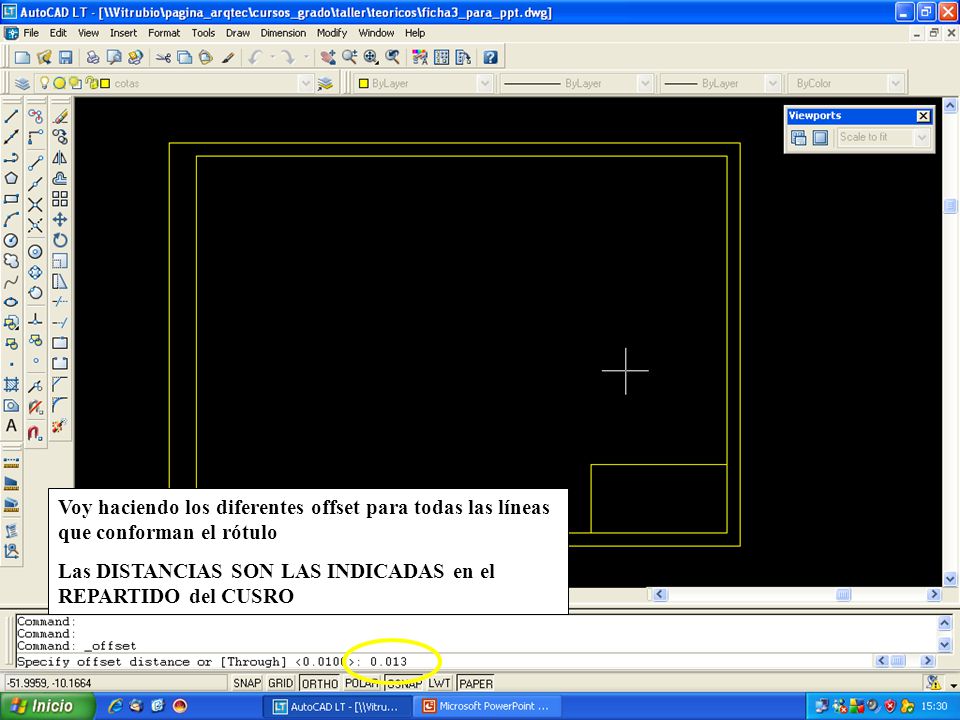
Task: Toggle ORTHO mode in status bar
Action: (320, 683)
